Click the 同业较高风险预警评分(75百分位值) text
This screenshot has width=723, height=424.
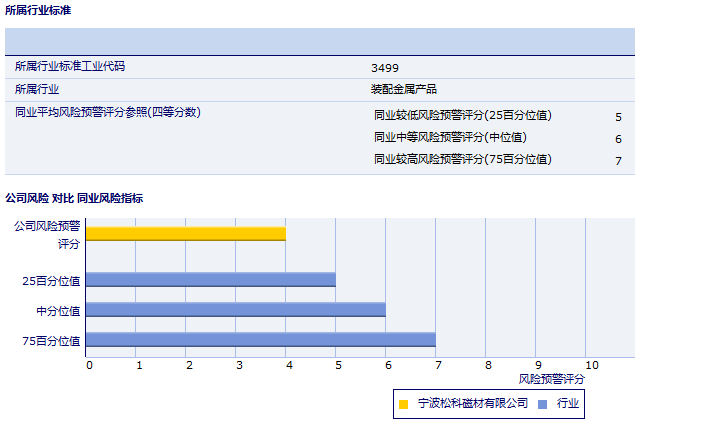point(462,160)
